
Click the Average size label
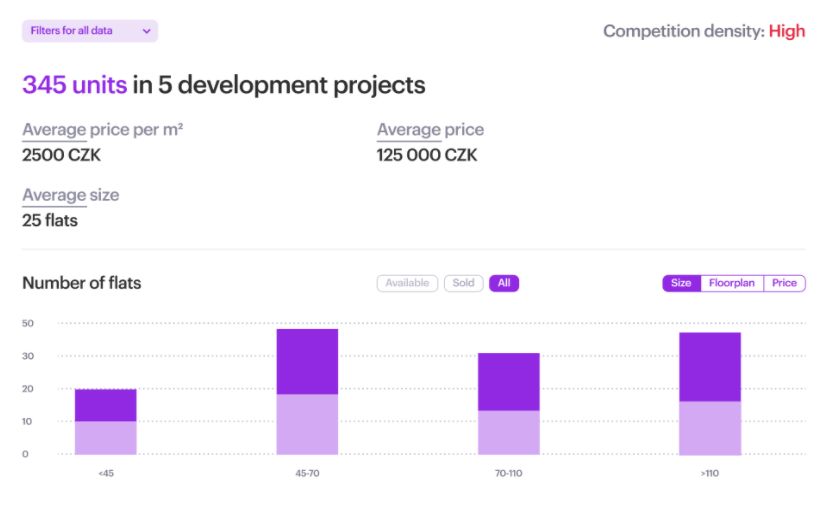point(71,195)
